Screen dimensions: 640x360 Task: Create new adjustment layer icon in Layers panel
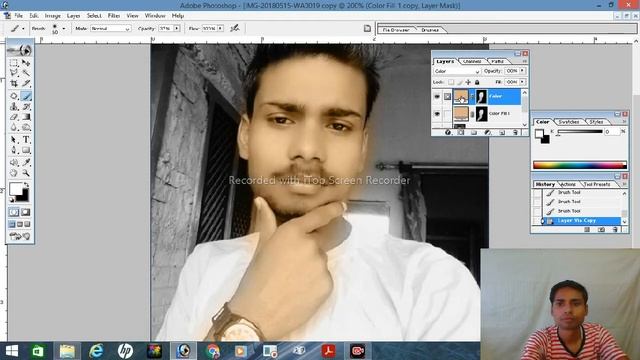[x=488, y=132]
